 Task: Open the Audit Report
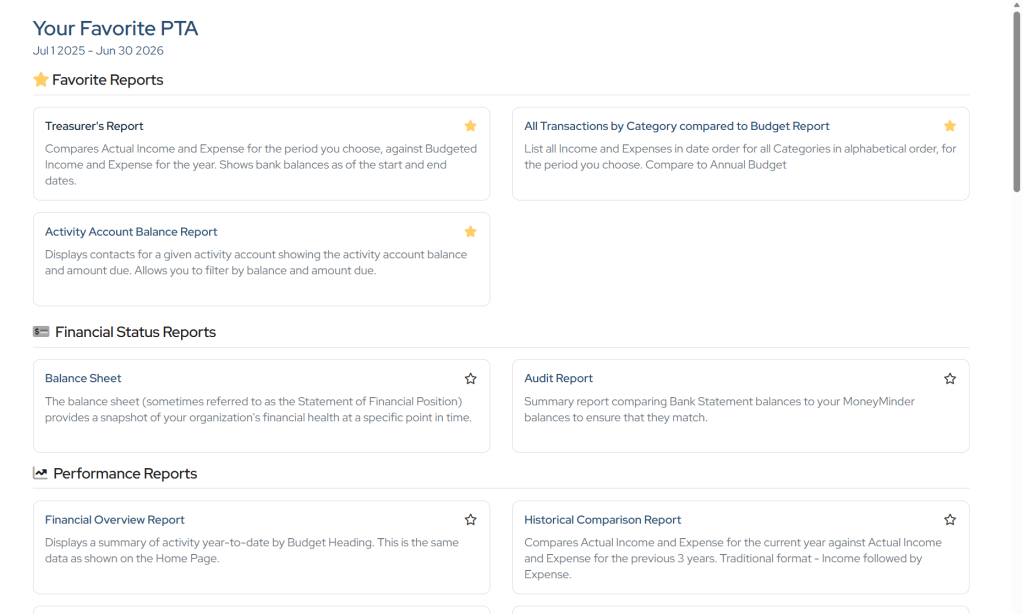click(x=558, y=379)
